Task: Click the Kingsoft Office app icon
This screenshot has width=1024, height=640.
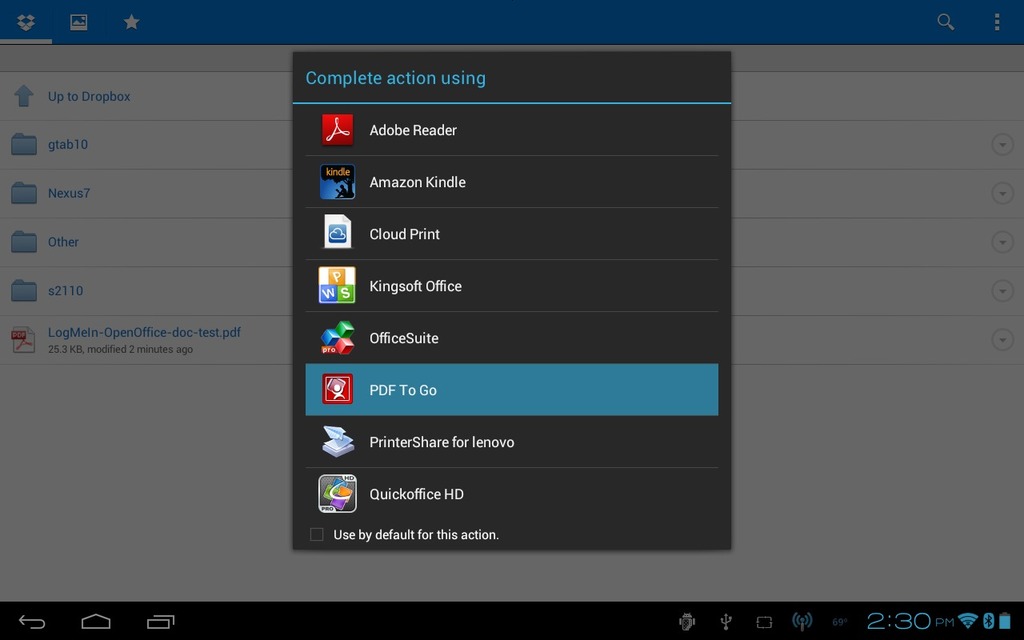Action: 337,285
